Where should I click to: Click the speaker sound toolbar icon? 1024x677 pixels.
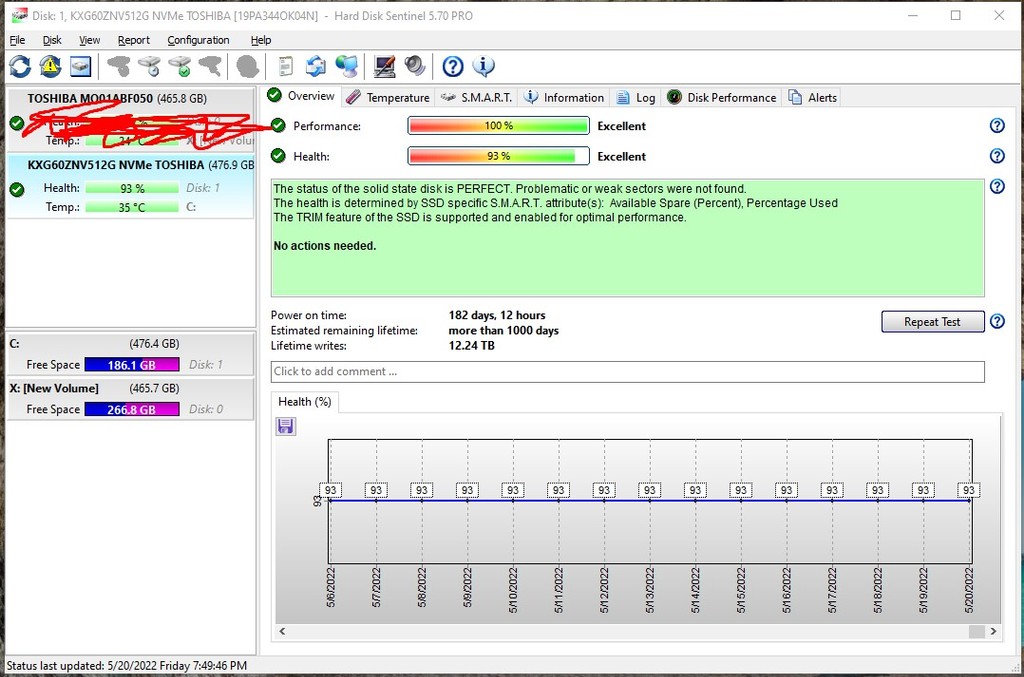415,66
